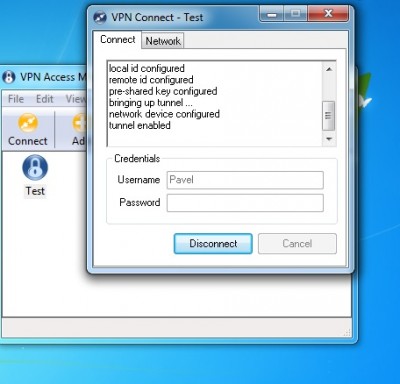Viewport: 400px width, 384px height.
Task: Minimize the VPN Connect window
Action: pyautogui.click(x=272, y=14)
